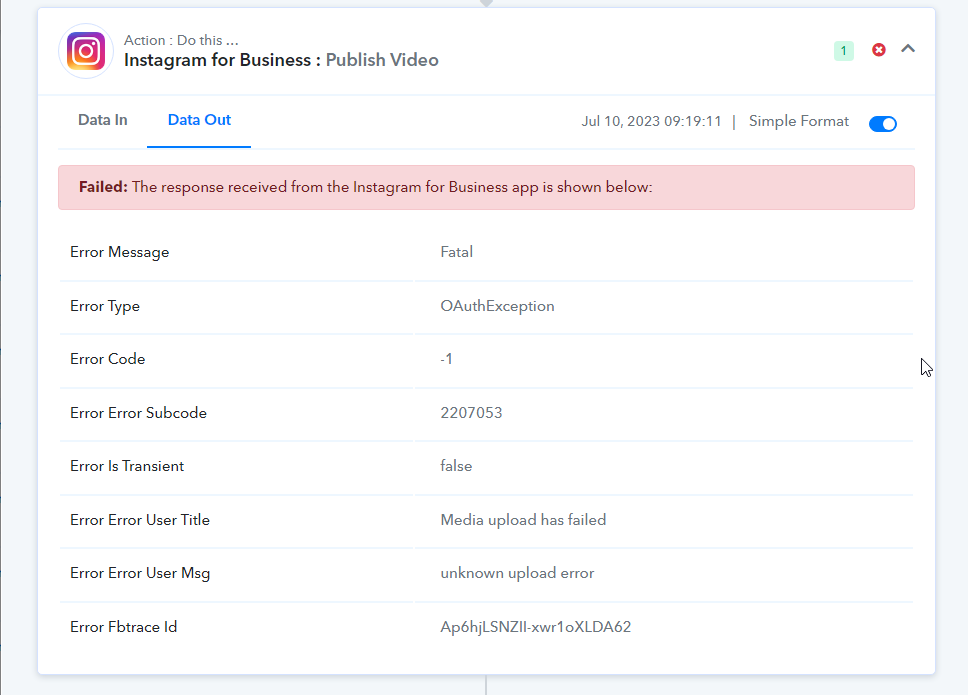
Task: Click the Error Error User Msg label
Action: (140, 573)
